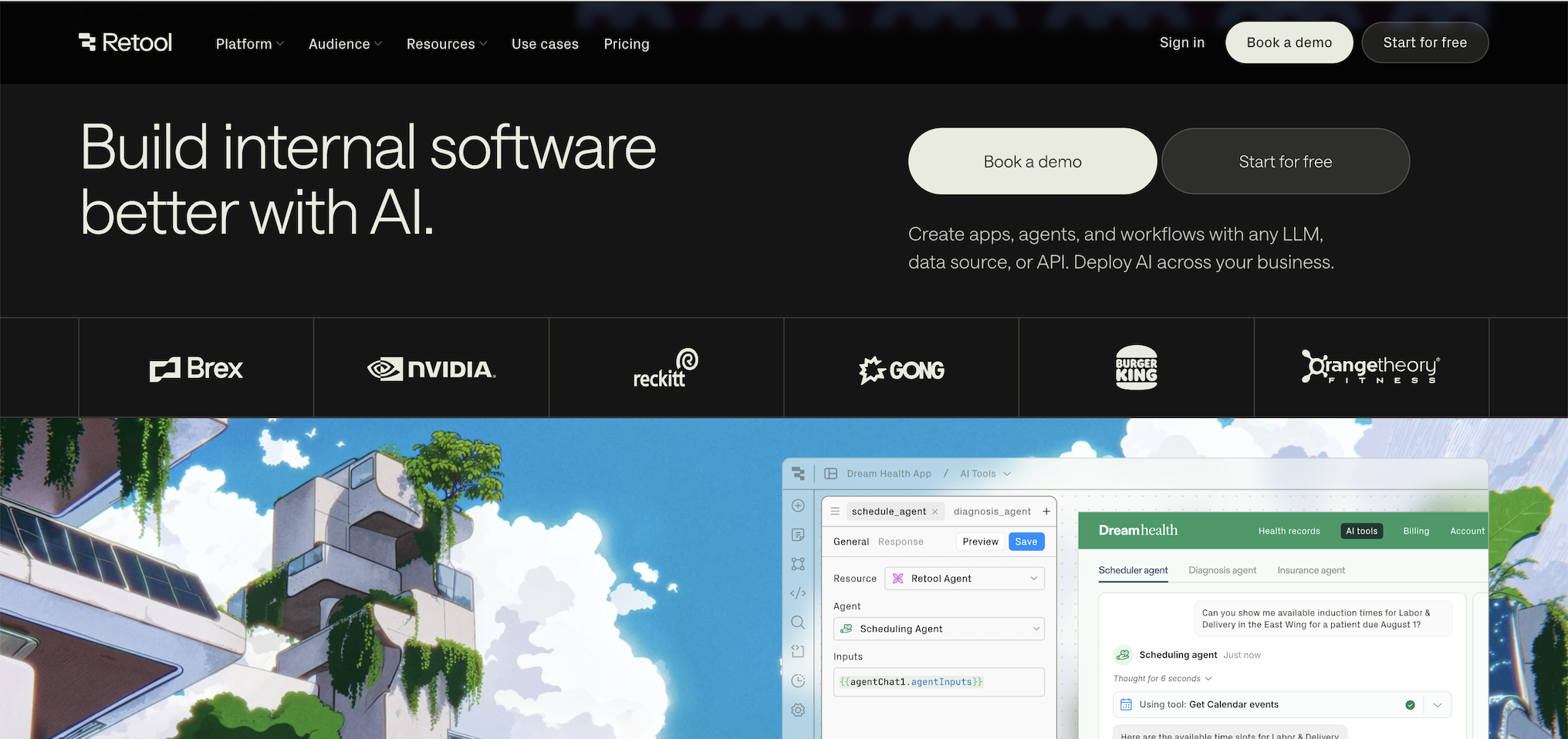
Task: Click Dream Health App breadcrumb
Action: (889, 474)
